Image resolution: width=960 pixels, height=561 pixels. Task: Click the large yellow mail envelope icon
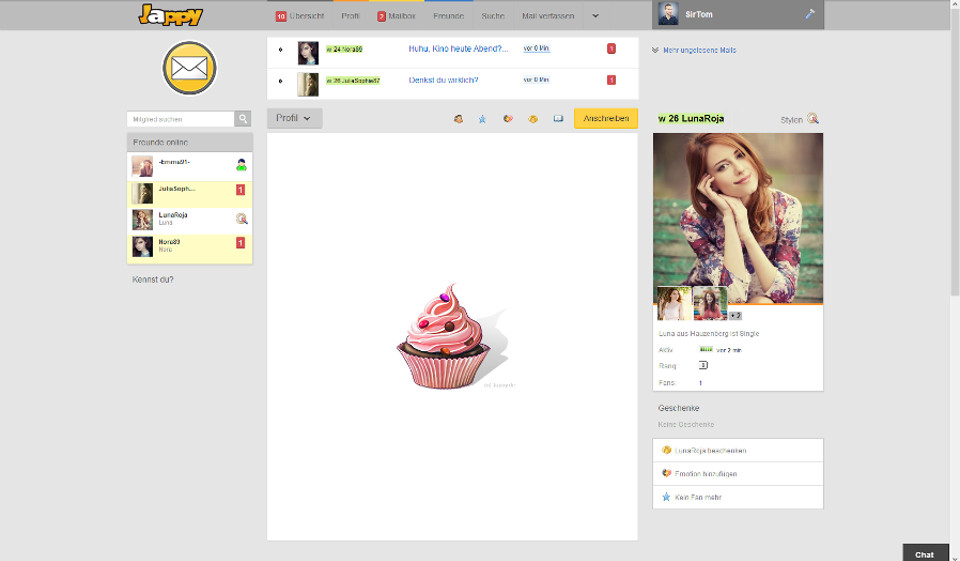pos(189,68)
